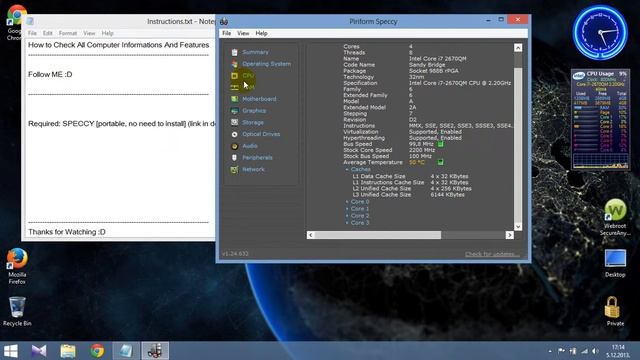Click the vertical scrollbar down arrow
640x360 pixels.
(518, 227)
